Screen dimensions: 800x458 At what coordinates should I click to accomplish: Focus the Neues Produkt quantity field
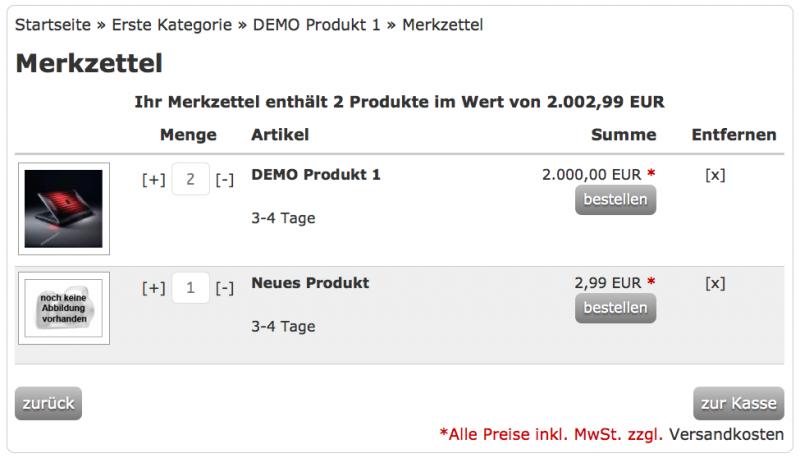click(x=189, y=288)
